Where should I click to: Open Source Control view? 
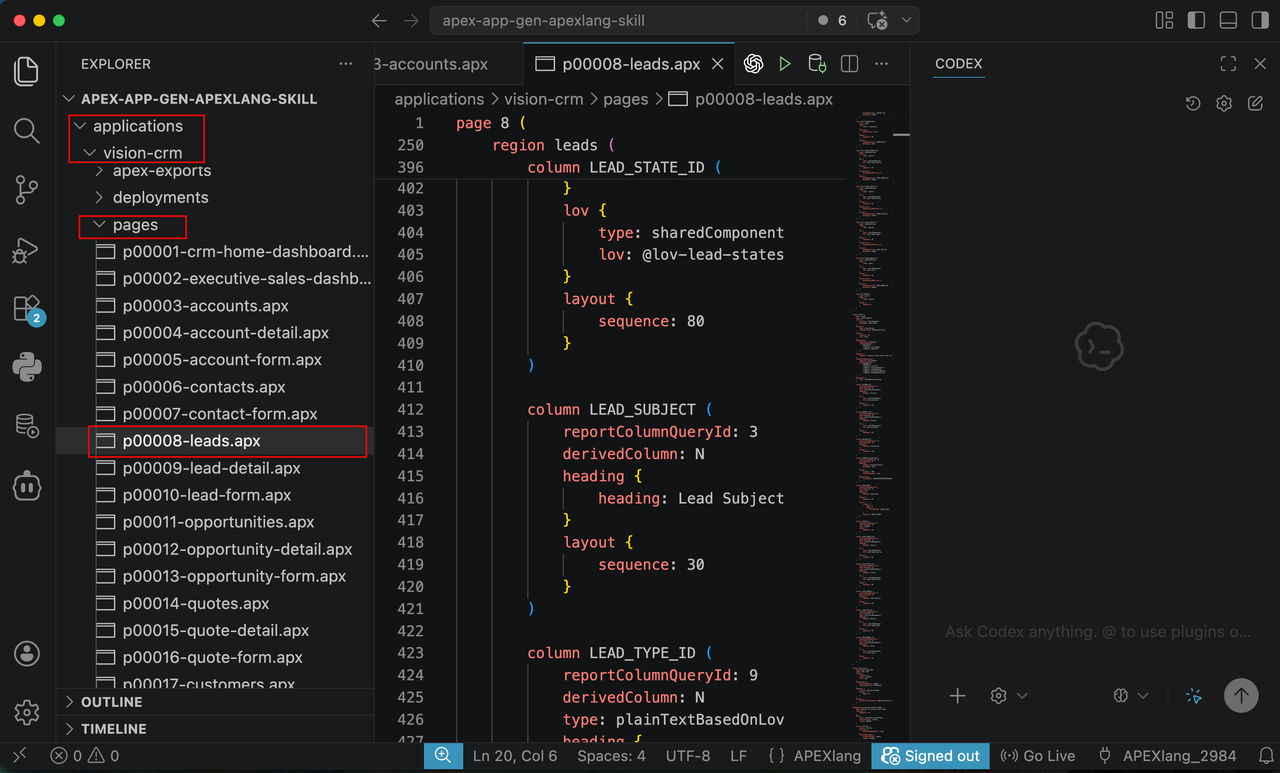click(27, 189)
